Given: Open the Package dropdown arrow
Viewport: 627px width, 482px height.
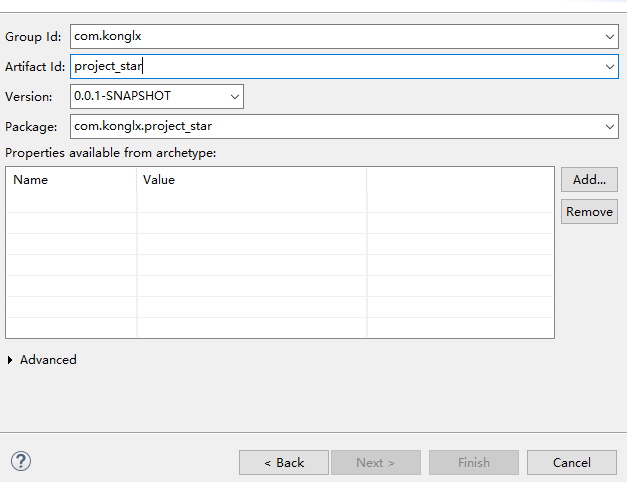Looking at the screenshot, I should [x=609, y=127].
